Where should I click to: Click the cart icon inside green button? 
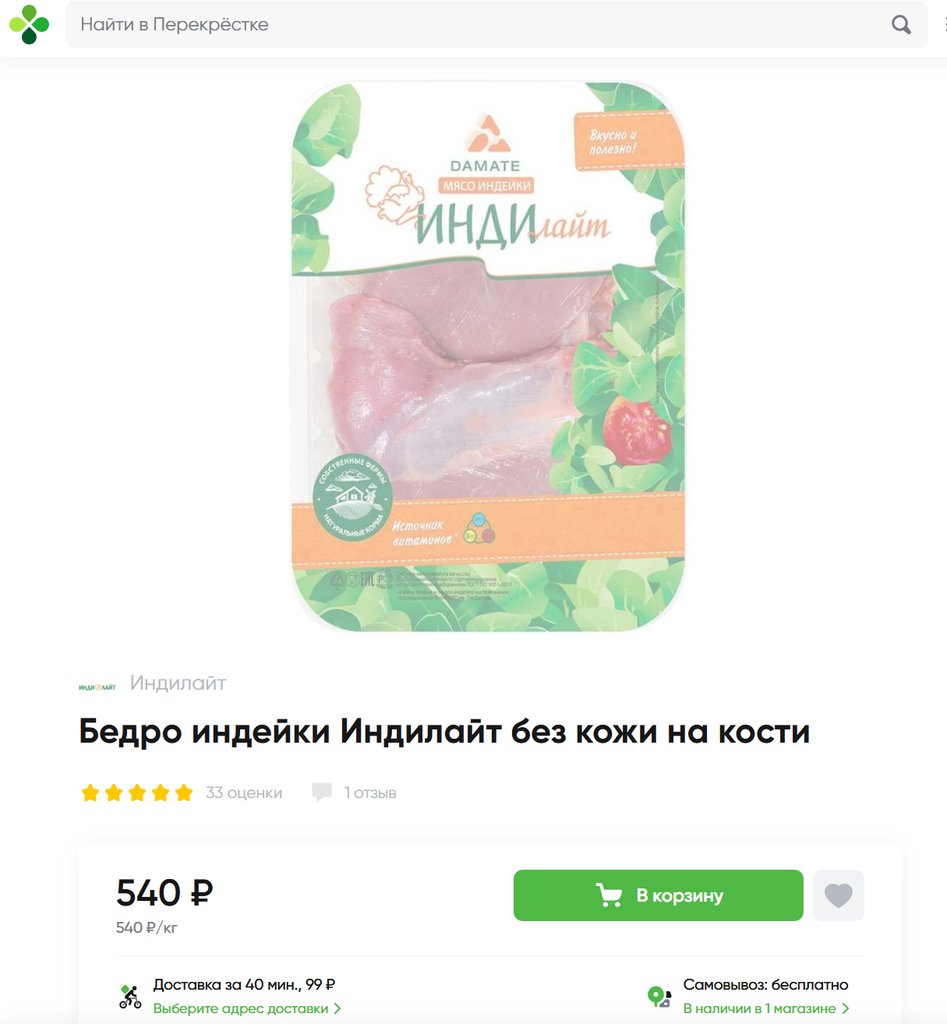coord(609,895)
